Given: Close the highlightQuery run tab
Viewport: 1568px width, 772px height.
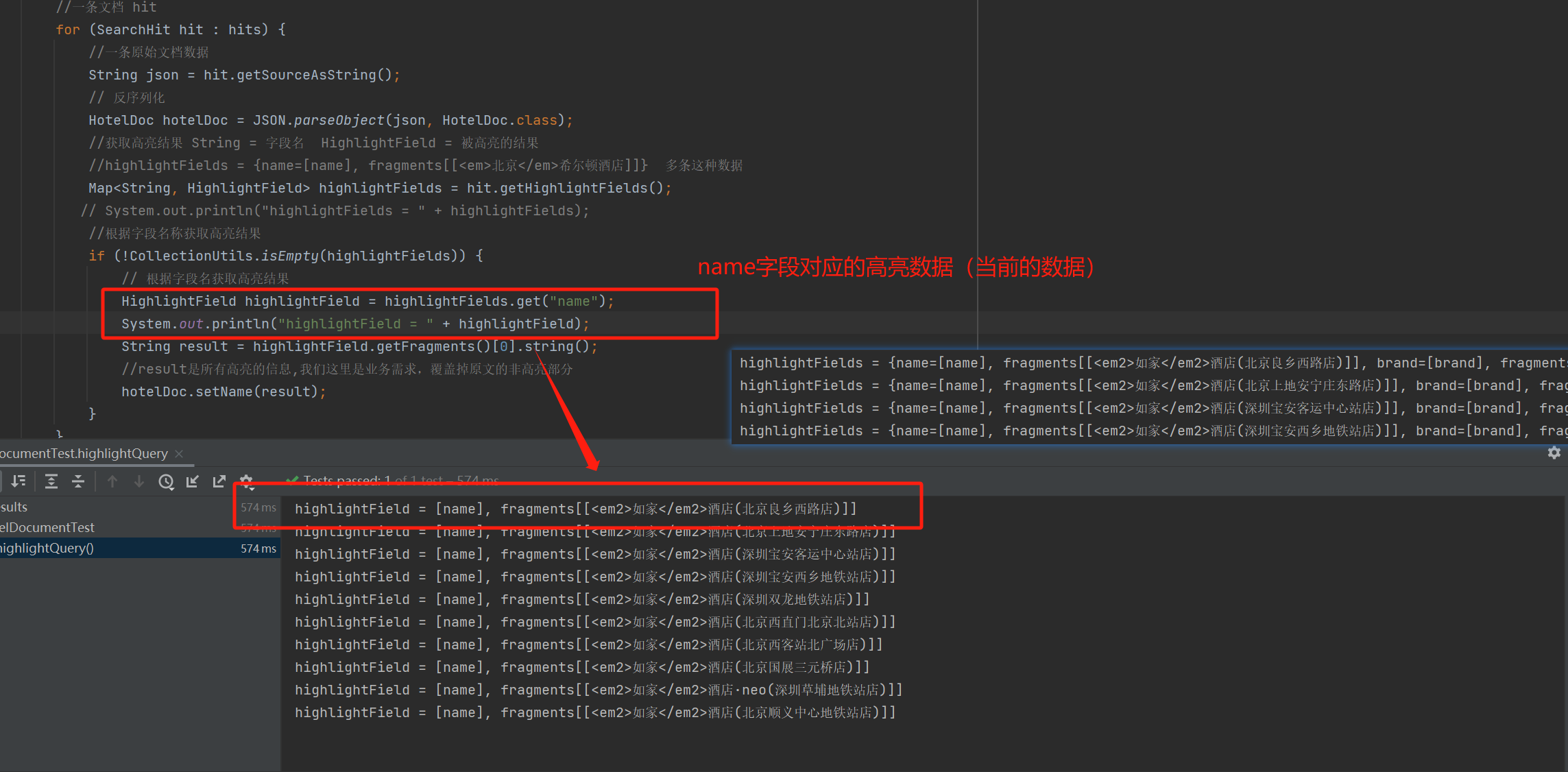Looking at the screenshot, I should (180, 454).
